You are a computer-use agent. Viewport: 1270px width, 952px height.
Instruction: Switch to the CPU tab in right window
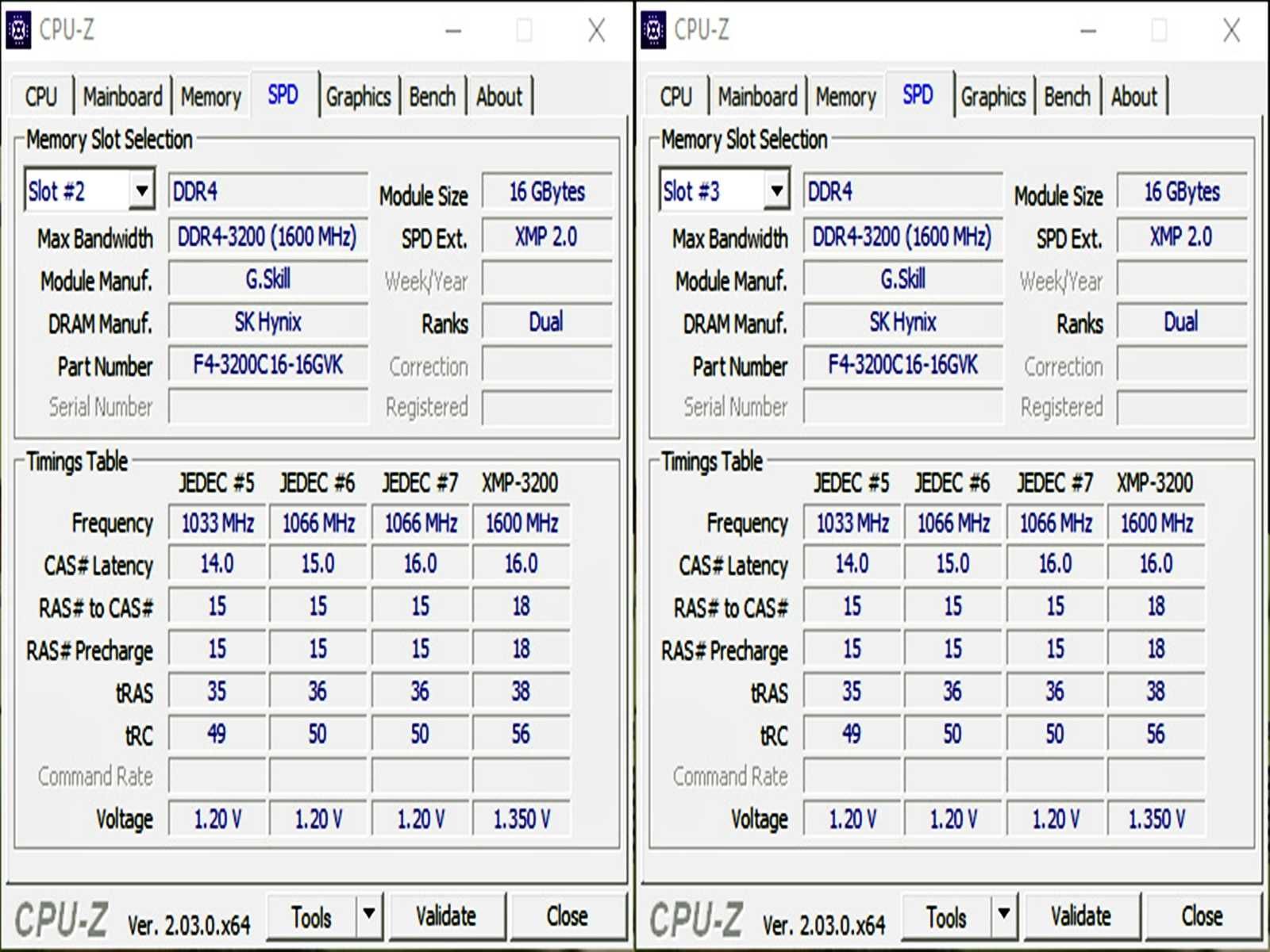point(676,97)
